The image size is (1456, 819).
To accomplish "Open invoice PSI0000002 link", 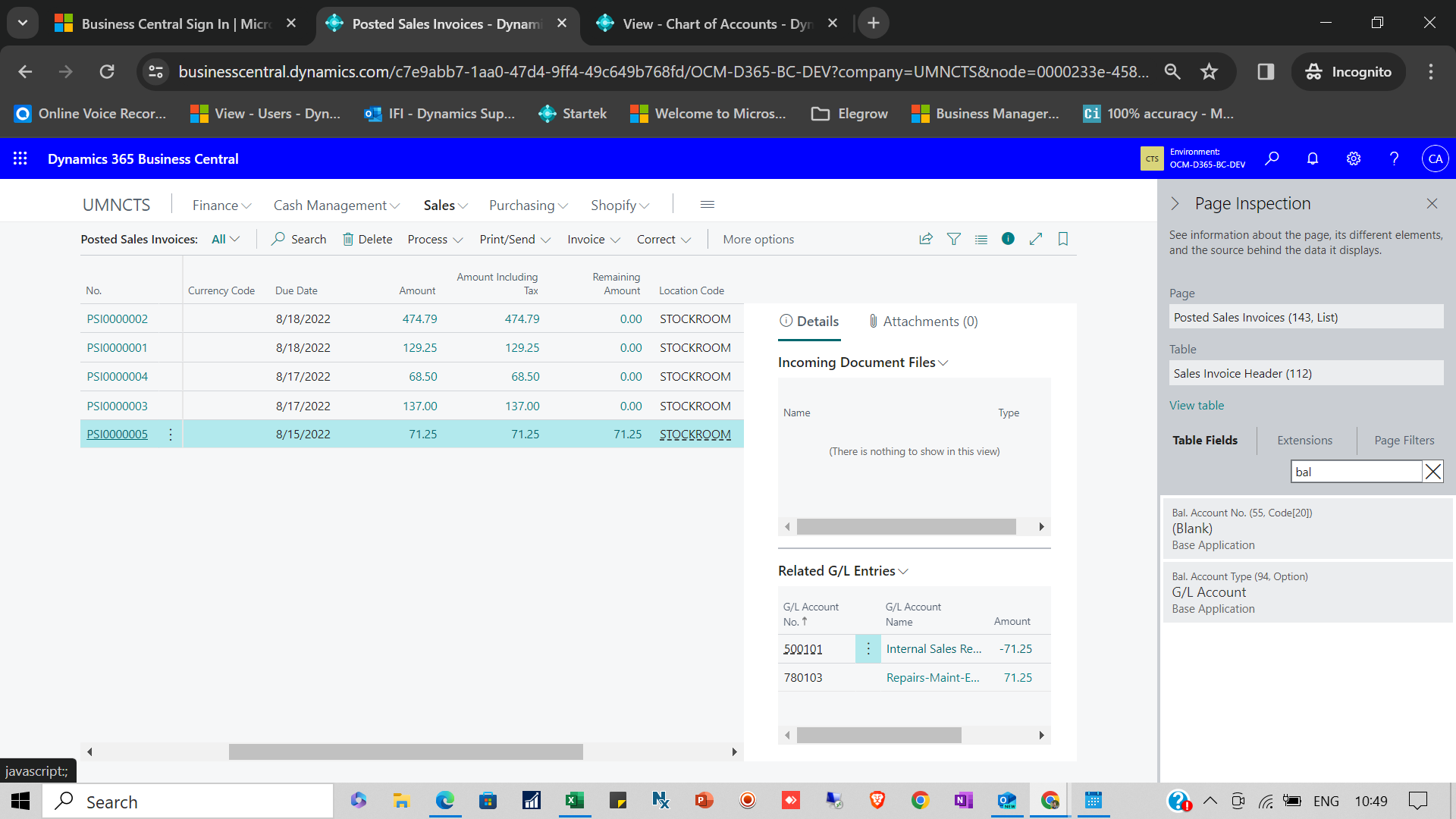I will pyautogui.click(x=117, y=318).
